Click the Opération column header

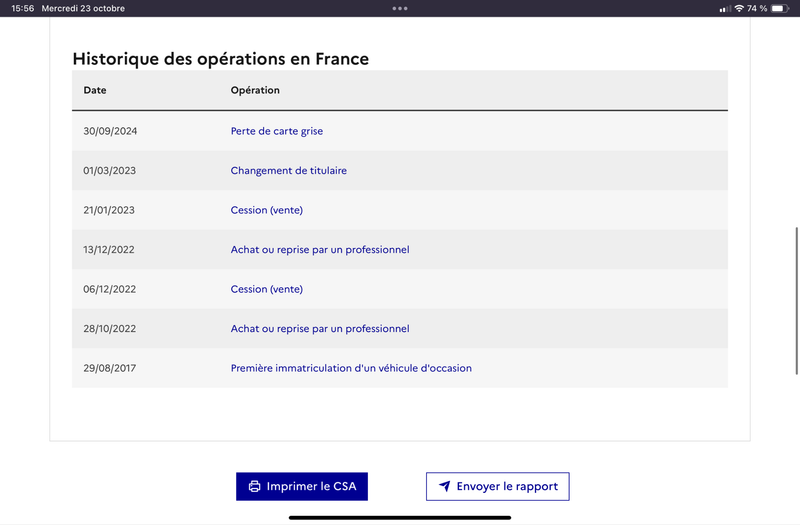point(255,90)
